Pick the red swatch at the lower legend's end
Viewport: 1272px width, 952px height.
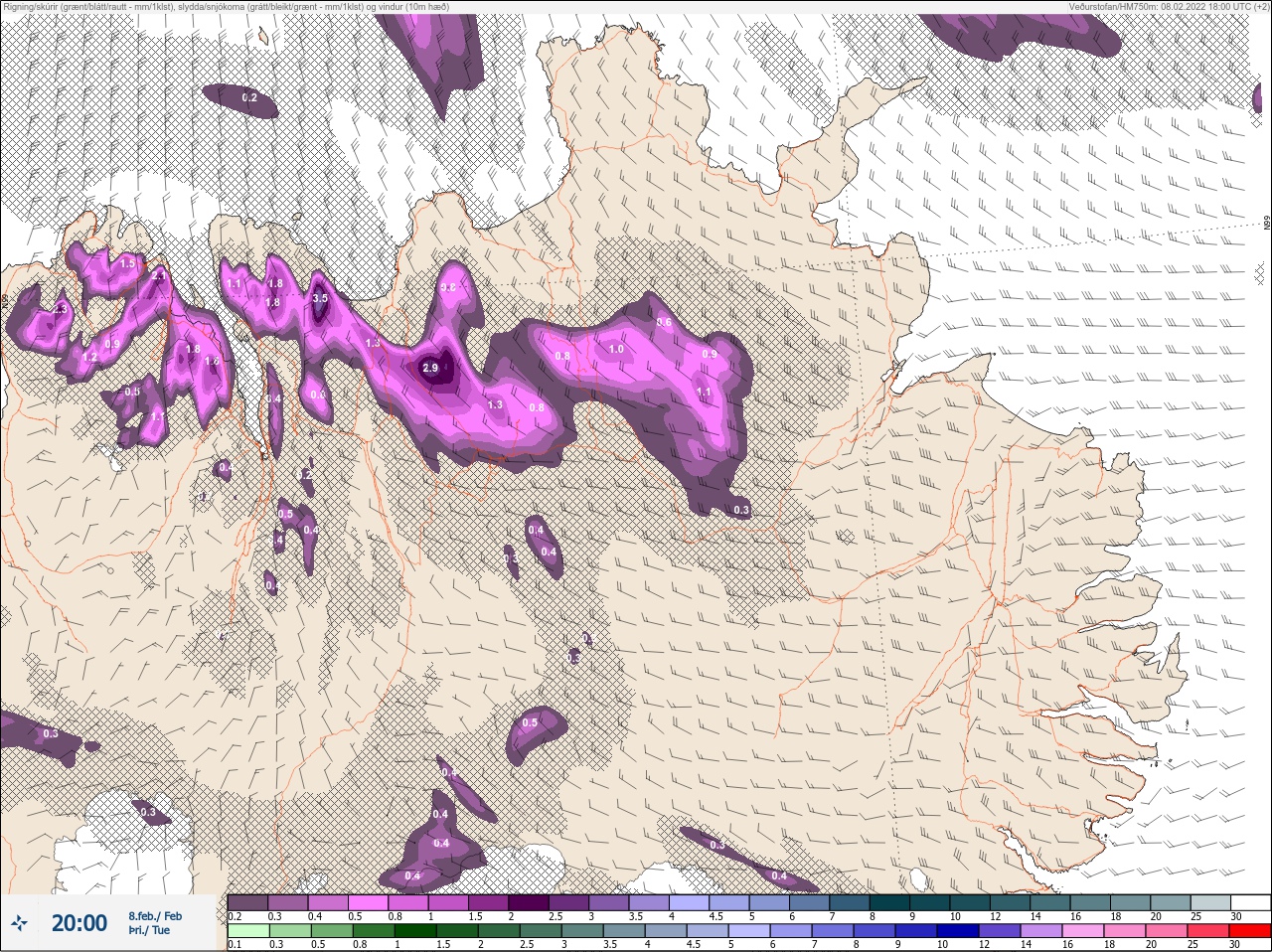pos(1249,930)
